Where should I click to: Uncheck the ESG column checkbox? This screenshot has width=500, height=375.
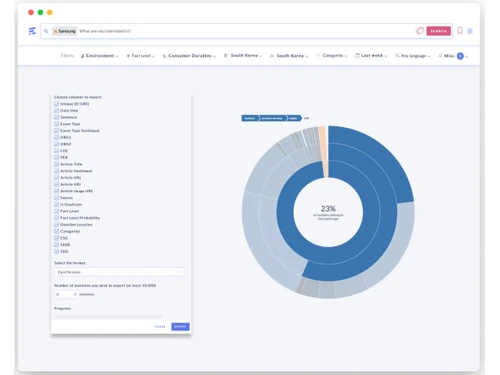point(56,238)
